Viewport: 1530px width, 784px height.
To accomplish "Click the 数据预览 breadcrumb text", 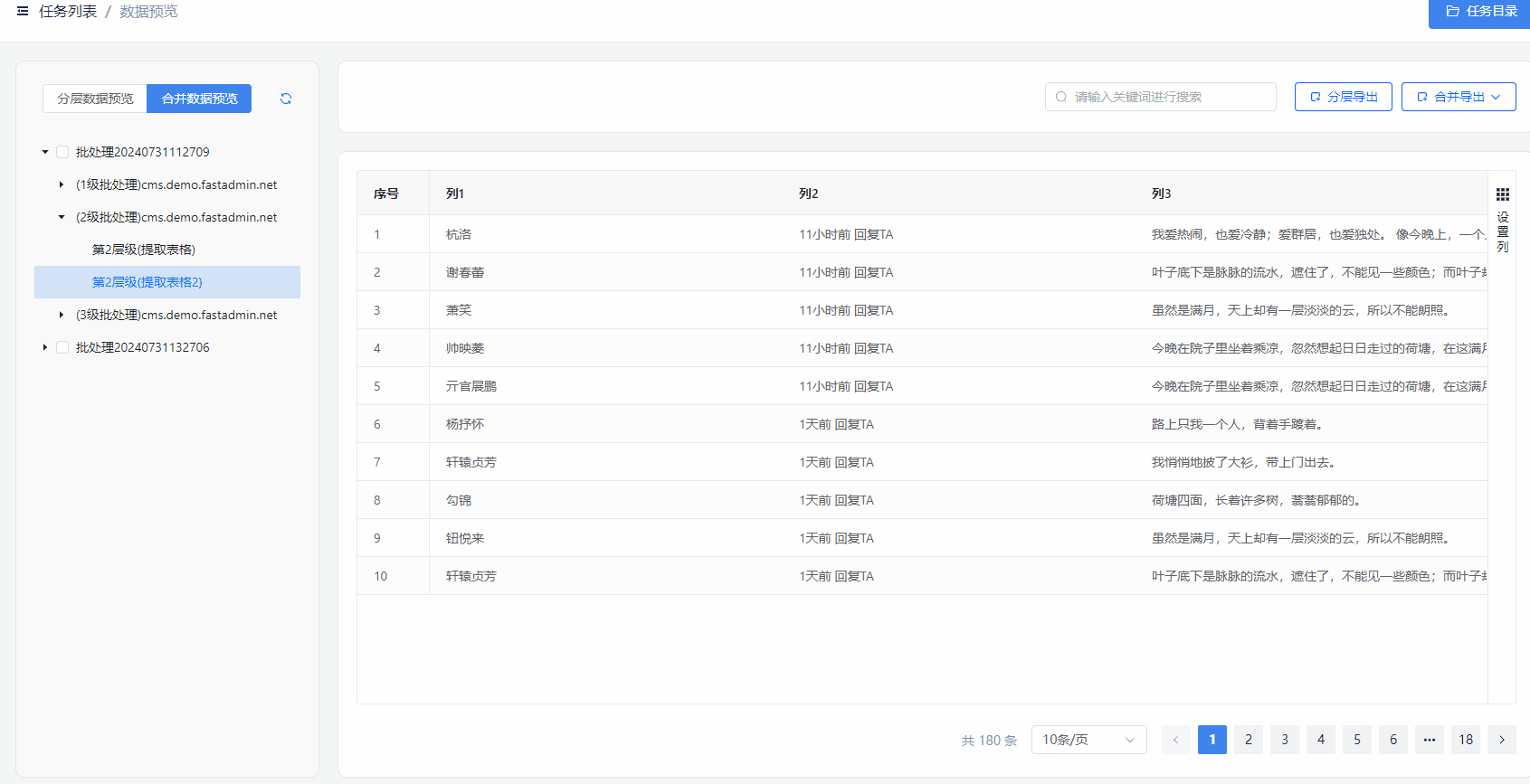I will coord(148,11).
